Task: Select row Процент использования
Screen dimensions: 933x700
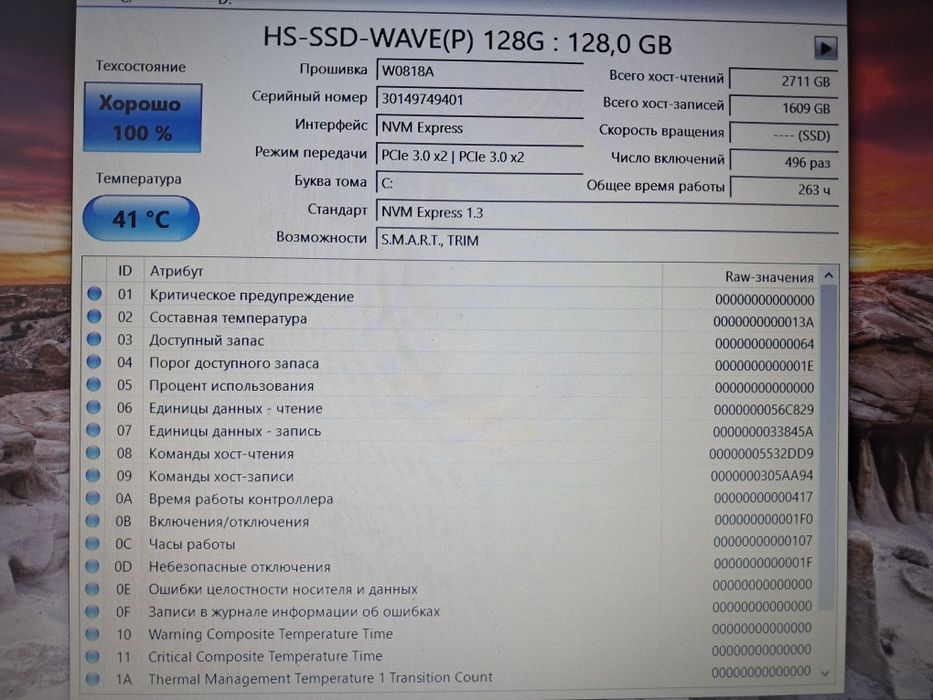Action: 451,386
